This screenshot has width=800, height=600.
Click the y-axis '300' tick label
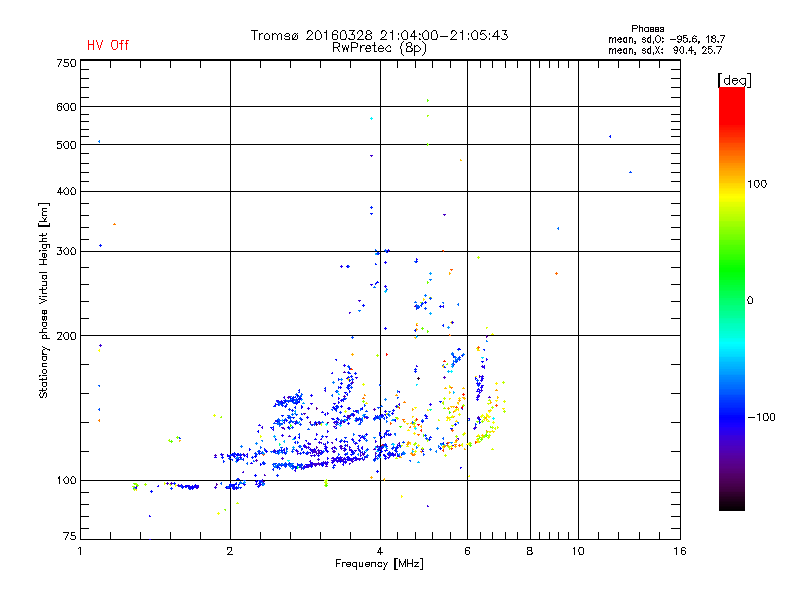coord(66,251)
